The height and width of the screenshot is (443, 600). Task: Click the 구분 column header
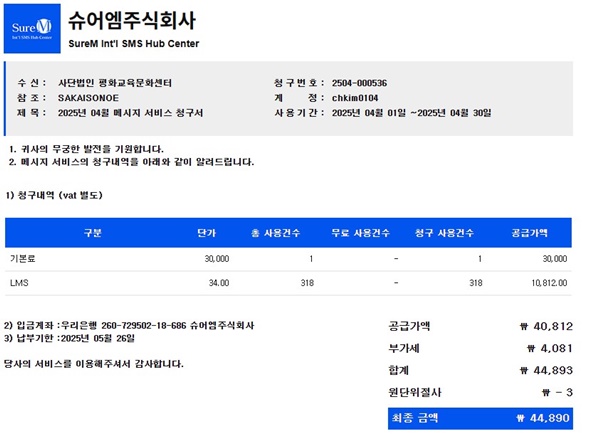tap(92, 232)
